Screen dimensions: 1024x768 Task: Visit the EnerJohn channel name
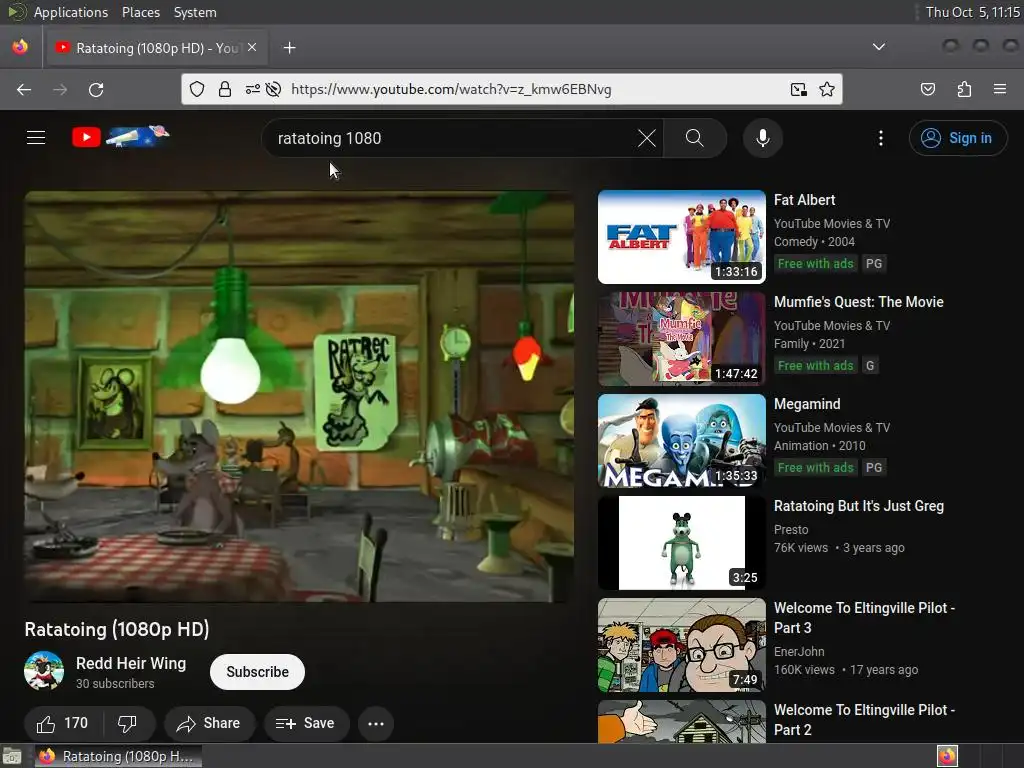[799, 651]
